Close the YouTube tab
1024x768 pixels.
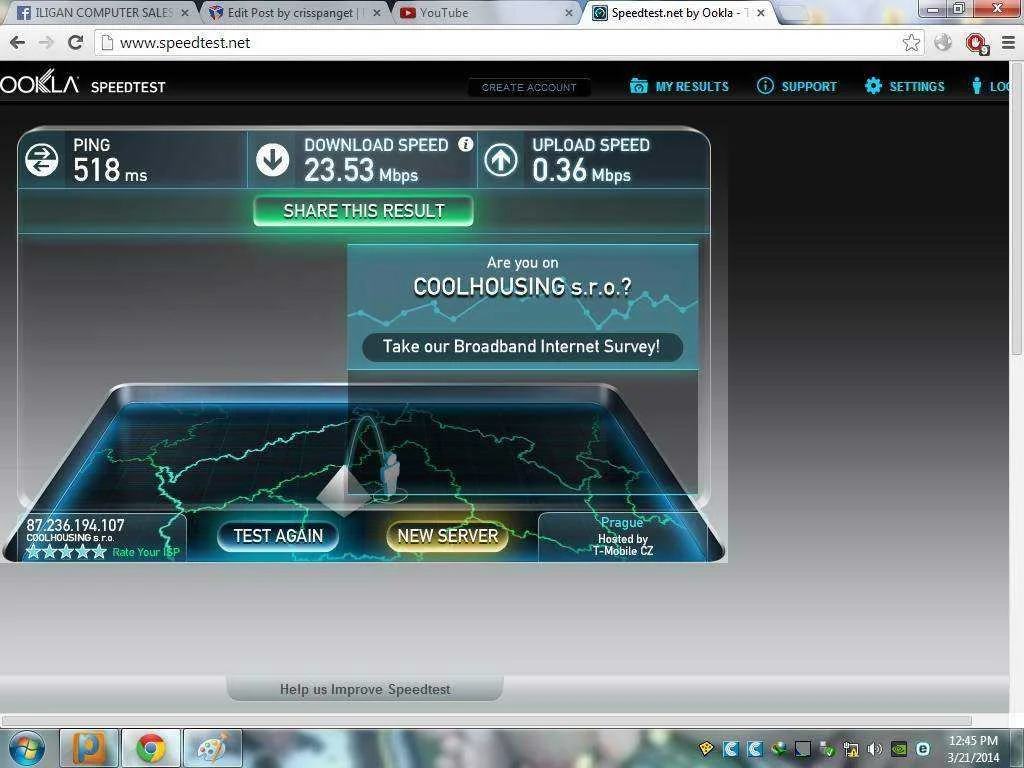(569, 13)
